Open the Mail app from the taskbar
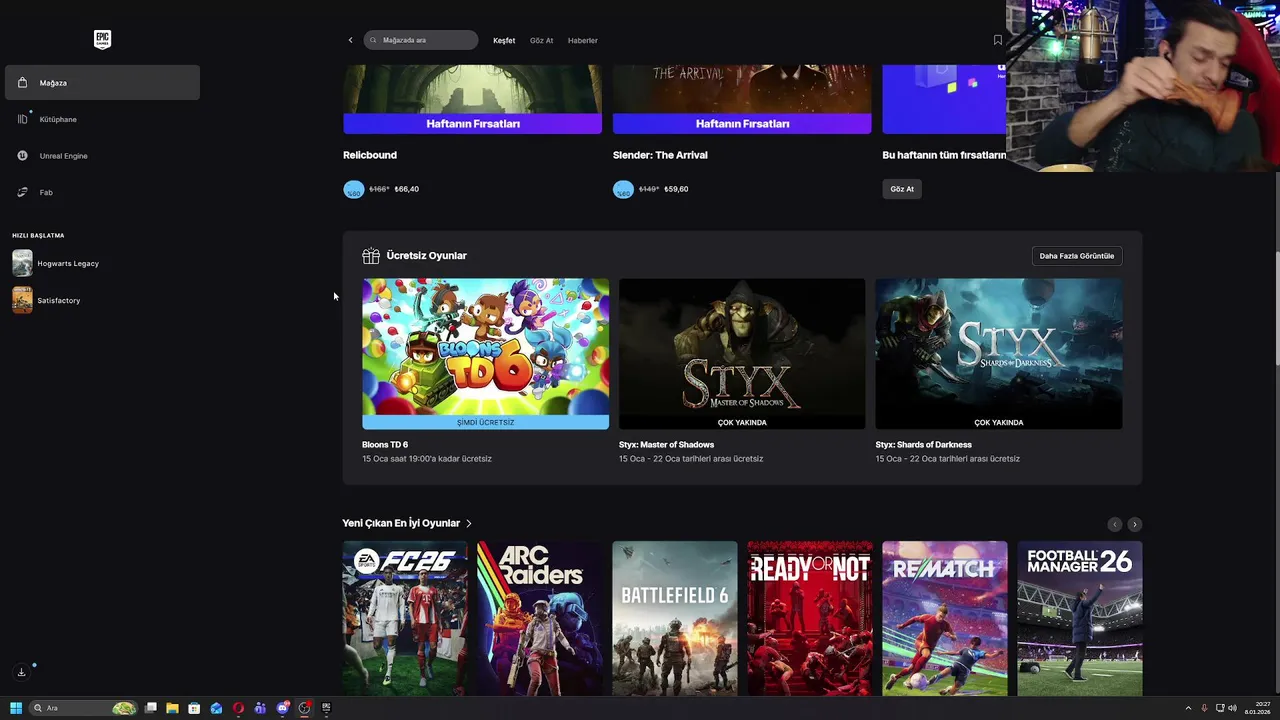The width and height of the screenshot is (1280, 720). [x=216, y=708]
